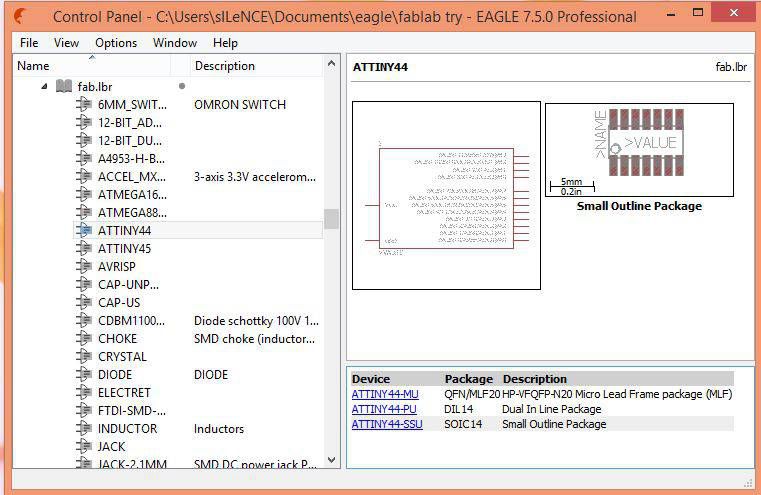761x495 pixels.
Task: Click the 'Diode schottky 100V 1...' description
Action: [x=256, y=321]
